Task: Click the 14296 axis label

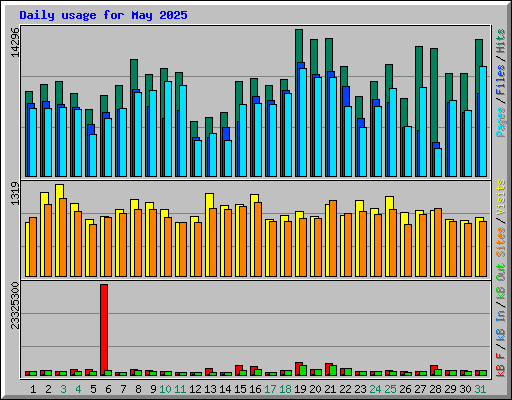Action: click(x=15, y=43)
